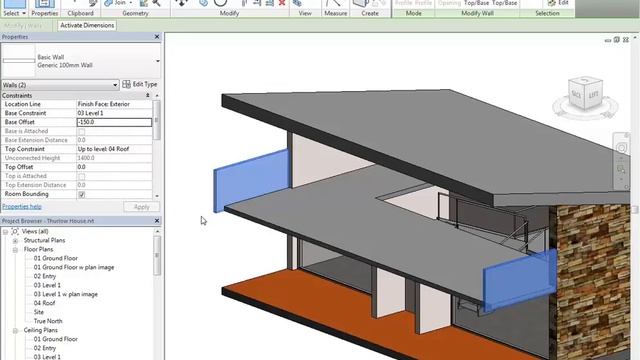Image resolution: width=640 pixels, height=360 pixels.
Task: Open the True North floor plan
Action: pos(48,321)
